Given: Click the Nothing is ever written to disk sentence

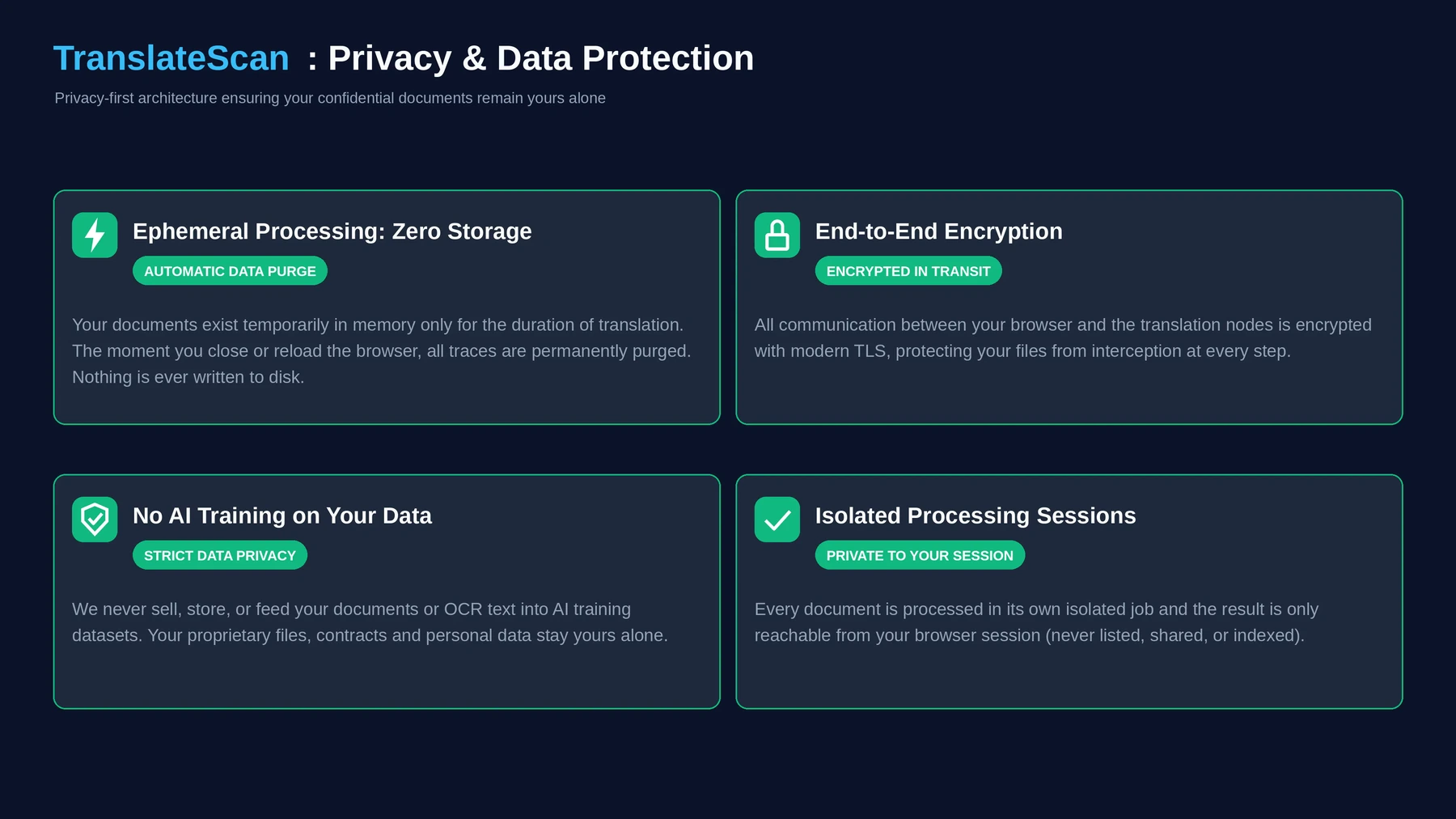Looking at the screenshot, I should point(188,377).
